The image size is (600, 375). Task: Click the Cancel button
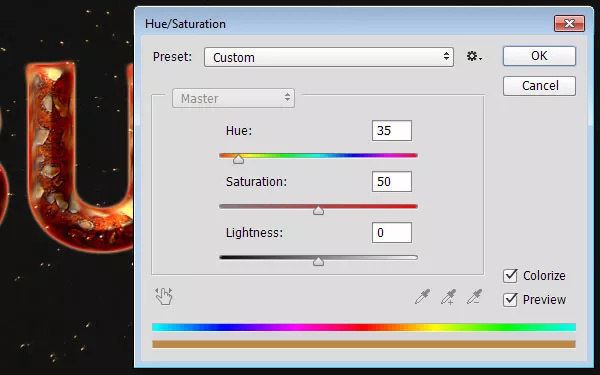539,85
